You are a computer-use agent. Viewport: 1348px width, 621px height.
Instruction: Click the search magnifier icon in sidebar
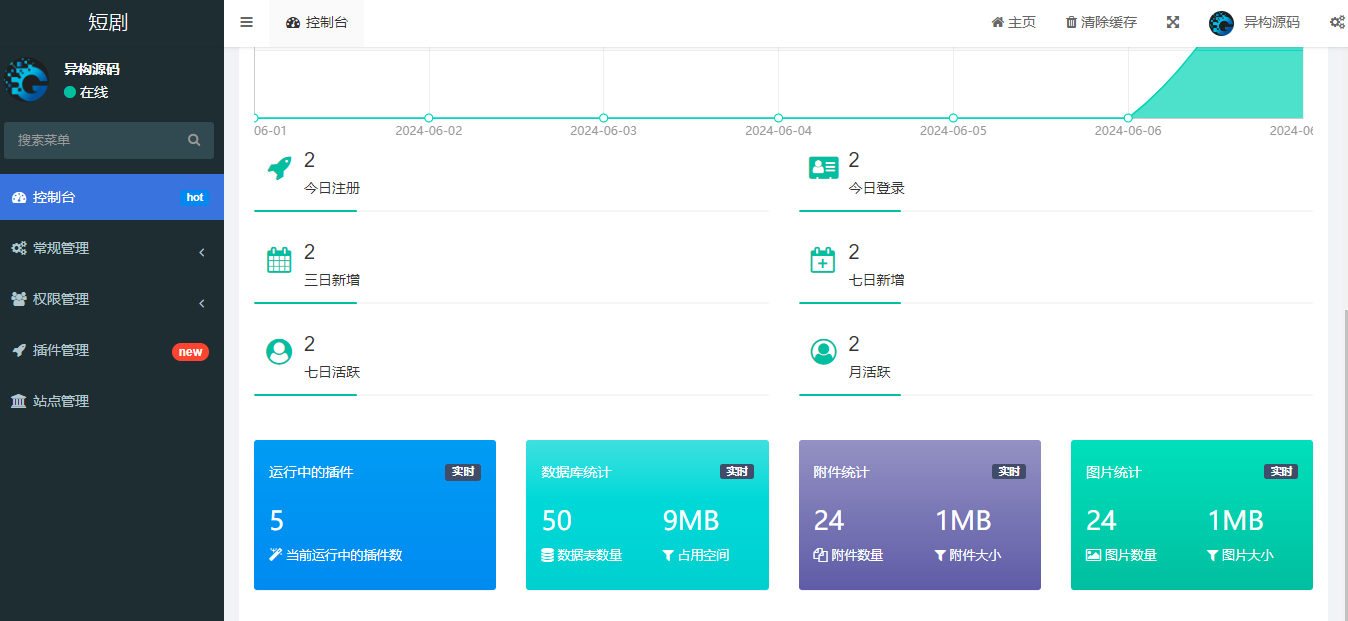click(194, 141)
